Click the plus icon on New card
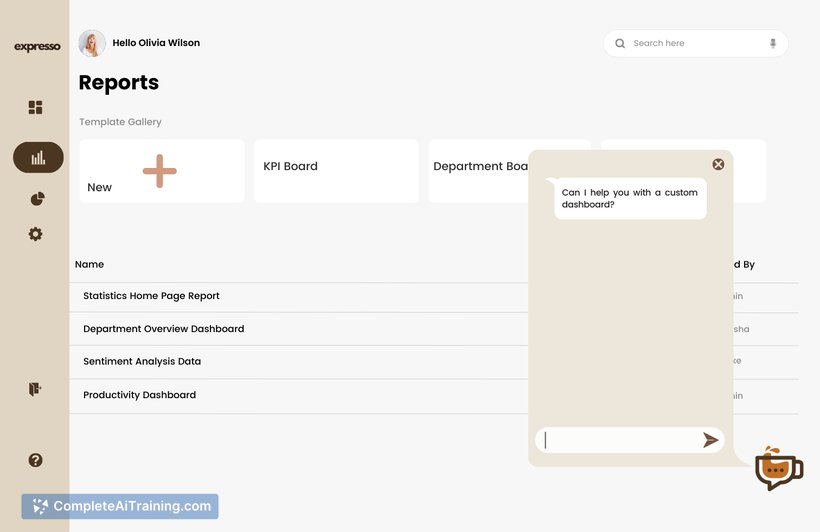This screenshot has height=532, width=820. tap(160, 171)
